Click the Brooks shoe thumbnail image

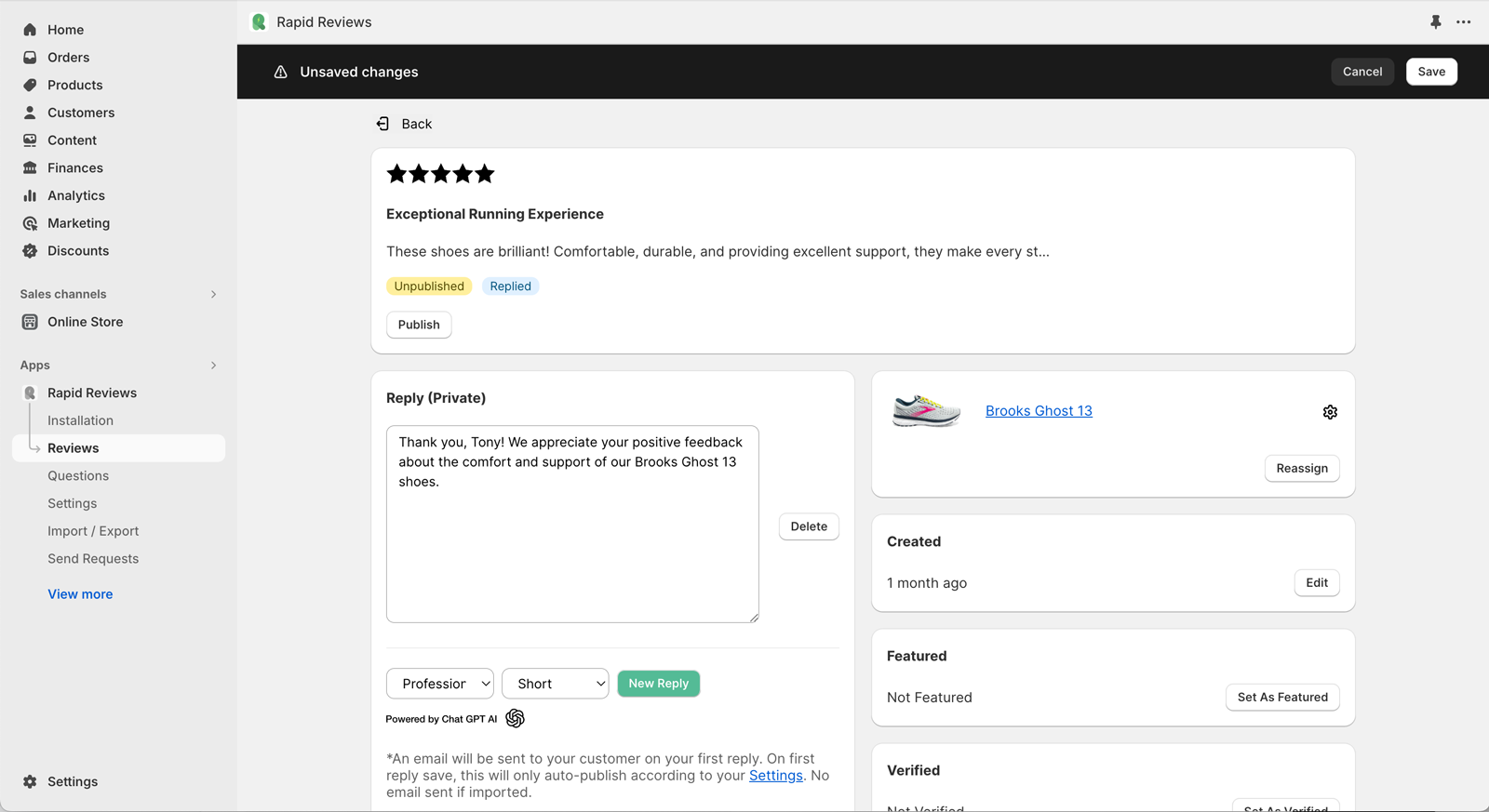point(926,411)
